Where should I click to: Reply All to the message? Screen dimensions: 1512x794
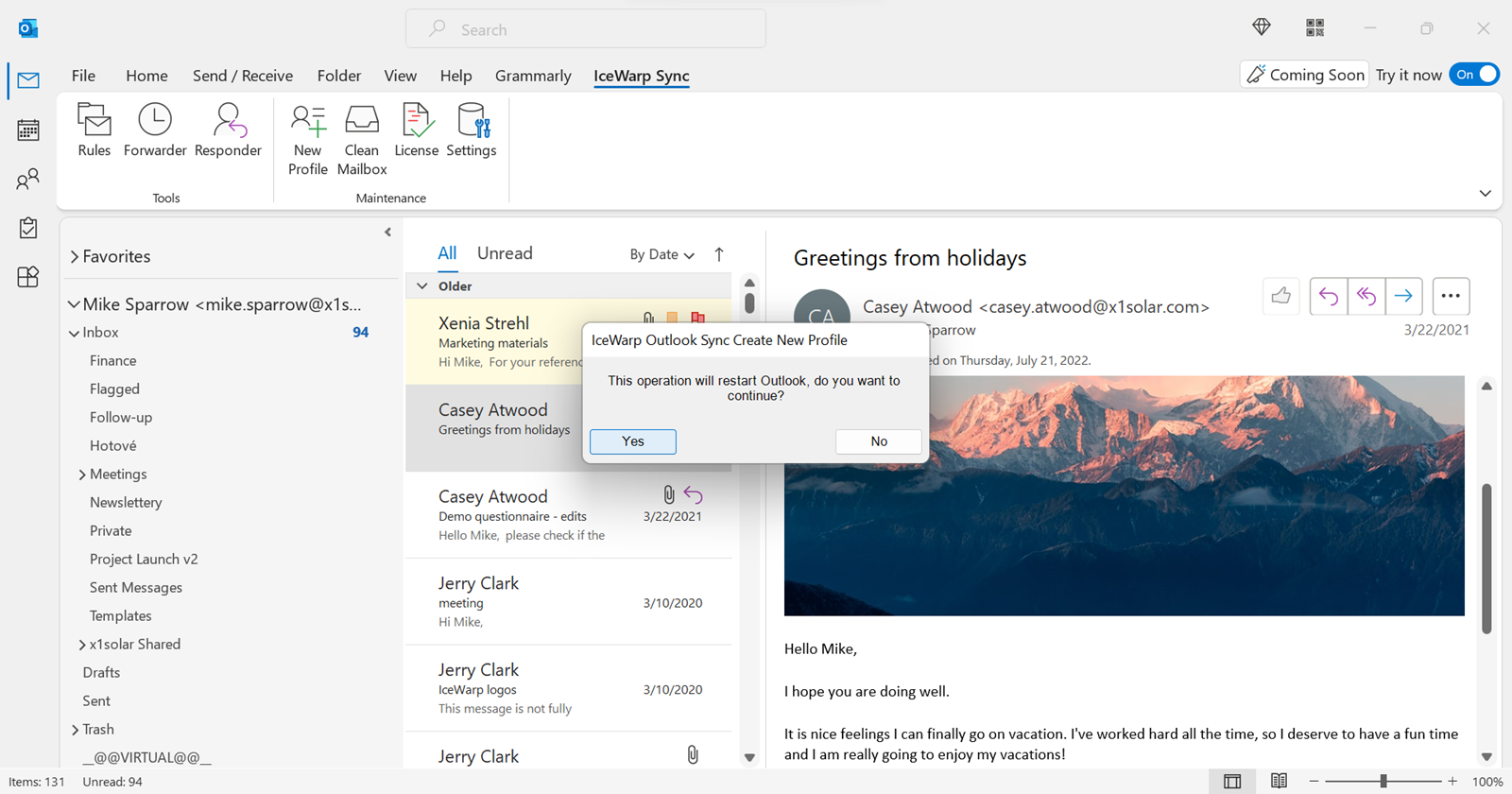(x=1366, y=296)
